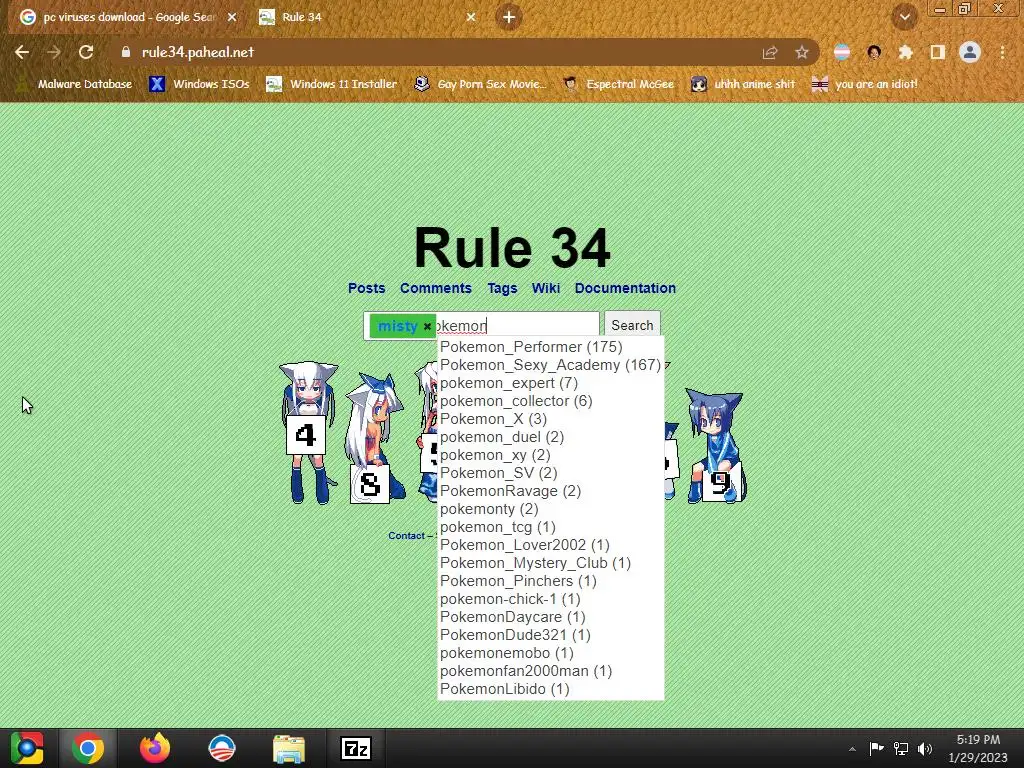The width and height of the screenshot is (1024, 768).
Task: Select Pokemon_Pinchers (1) suggestion
Action: click(x=551, y=581)
